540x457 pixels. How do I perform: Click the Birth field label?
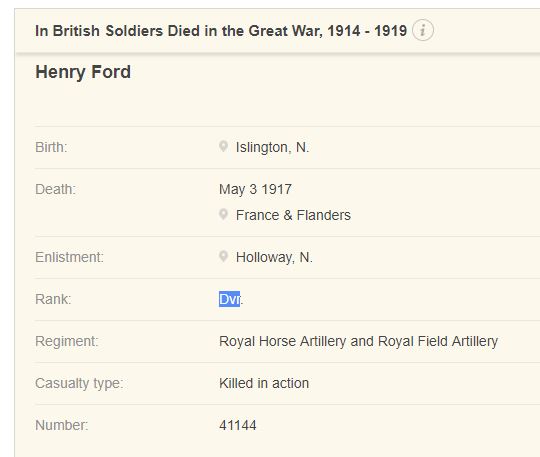click(x=51, y=147)
